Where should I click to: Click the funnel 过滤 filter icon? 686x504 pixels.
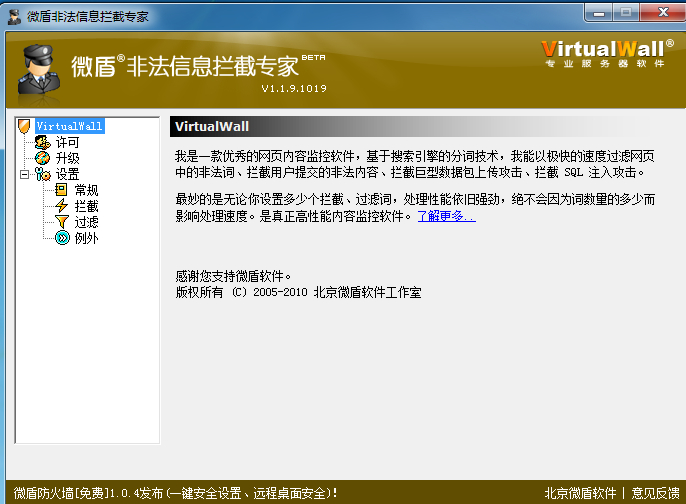61,222
